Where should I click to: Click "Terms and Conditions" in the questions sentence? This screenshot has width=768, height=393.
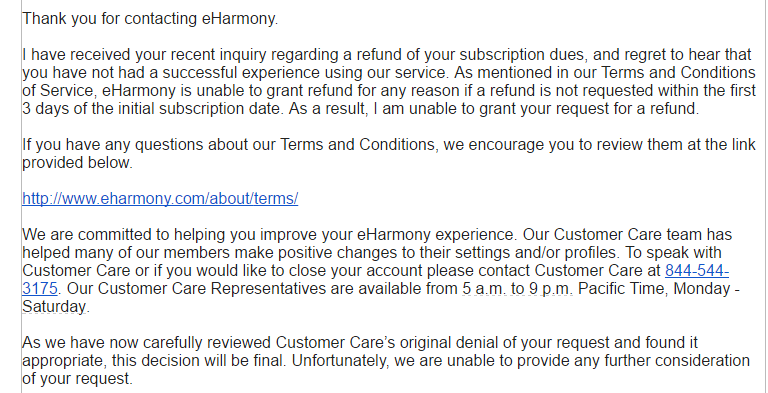[x=361, y=146]
